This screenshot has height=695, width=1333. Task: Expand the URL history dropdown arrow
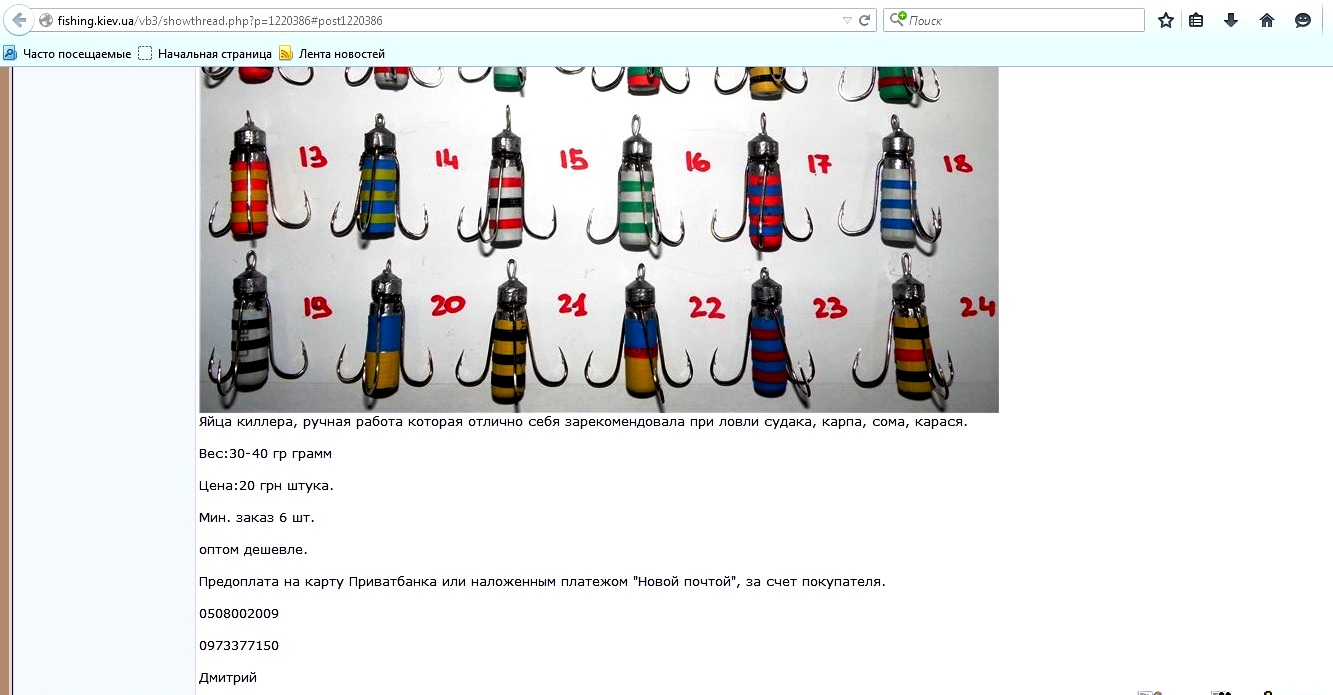coord(847,20)
